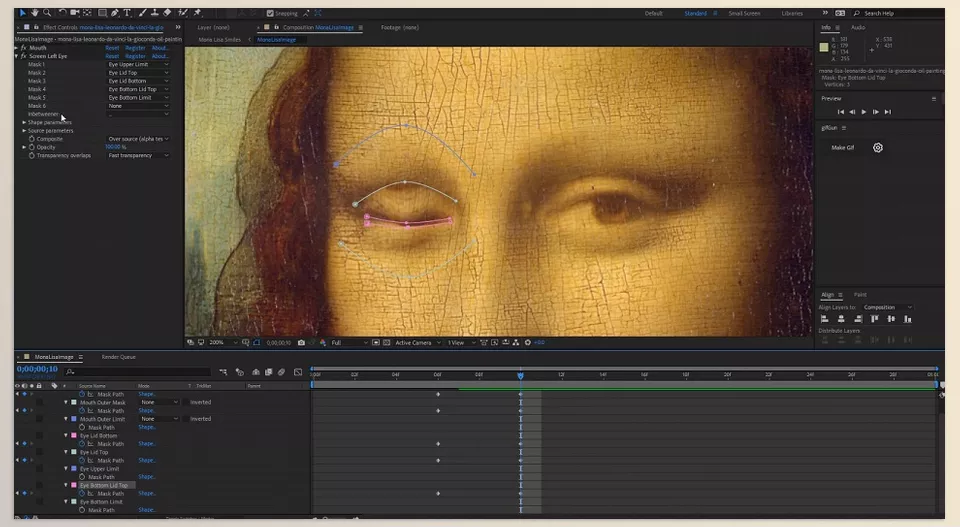Image resolution: width=960 pixels, height=527 pixels.
Task: Open the Paint panel tab
Action: click(860, 295)
